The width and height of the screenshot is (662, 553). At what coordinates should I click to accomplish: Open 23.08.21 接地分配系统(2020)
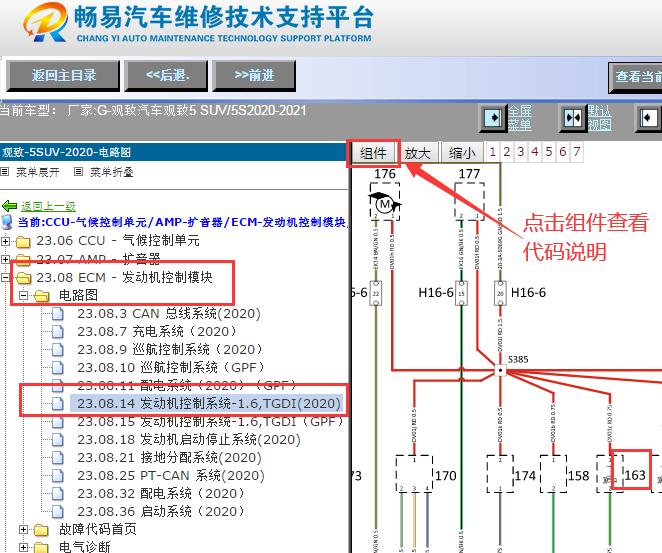[x=169, y=458]
